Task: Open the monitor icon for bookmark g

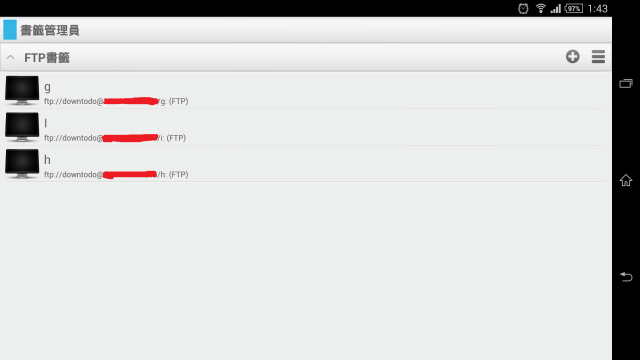Action: point(22,90)
